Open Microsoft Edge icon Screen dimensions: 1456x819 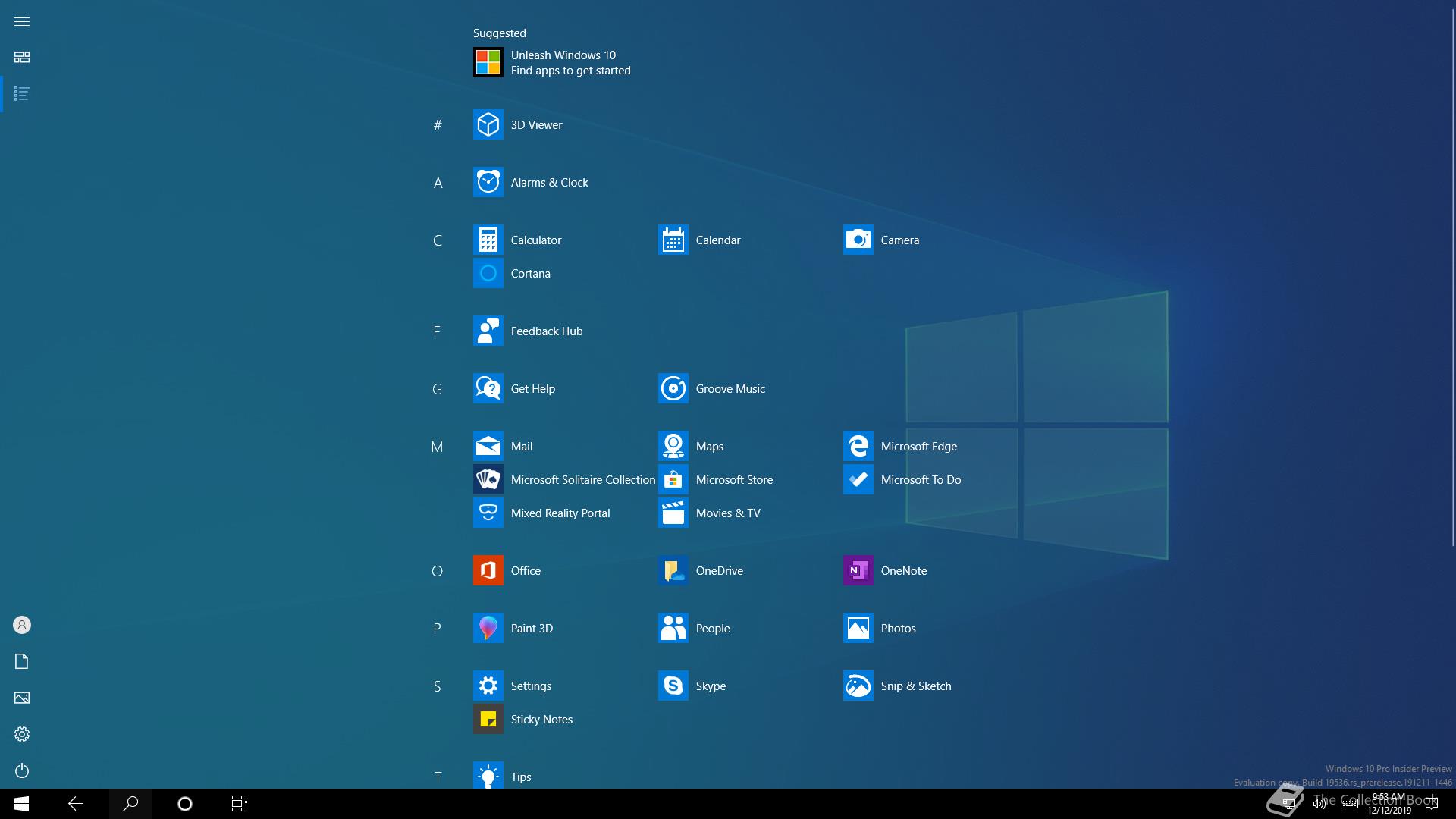[x=858, y=446]
